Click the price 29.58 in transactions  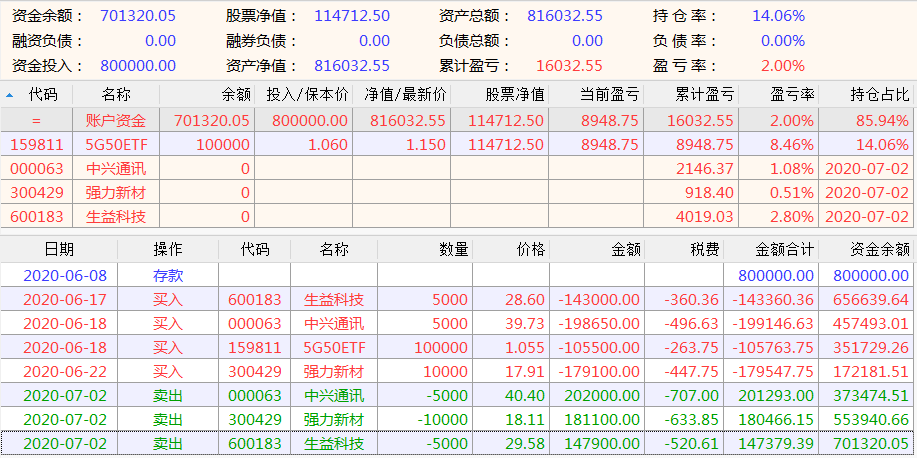click(x=525, y=444)
